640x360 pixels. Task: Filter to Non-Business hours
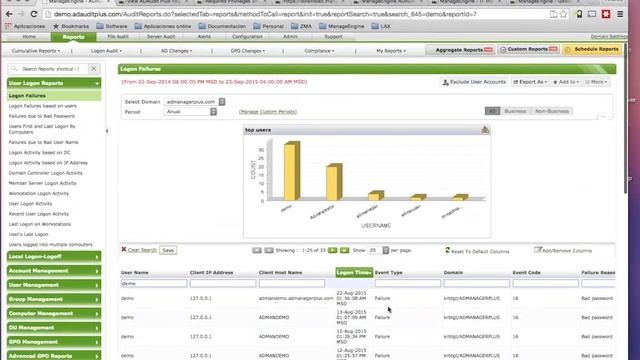552,111
